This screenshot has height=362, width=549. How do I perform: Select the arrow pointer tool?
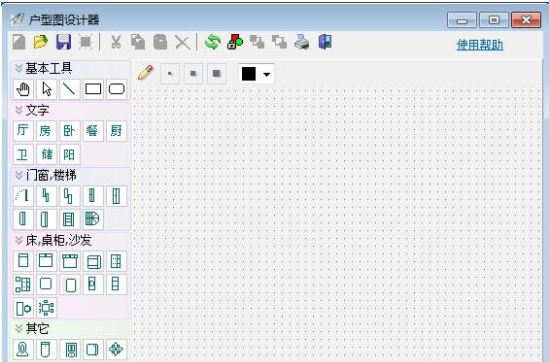point(47,89)
